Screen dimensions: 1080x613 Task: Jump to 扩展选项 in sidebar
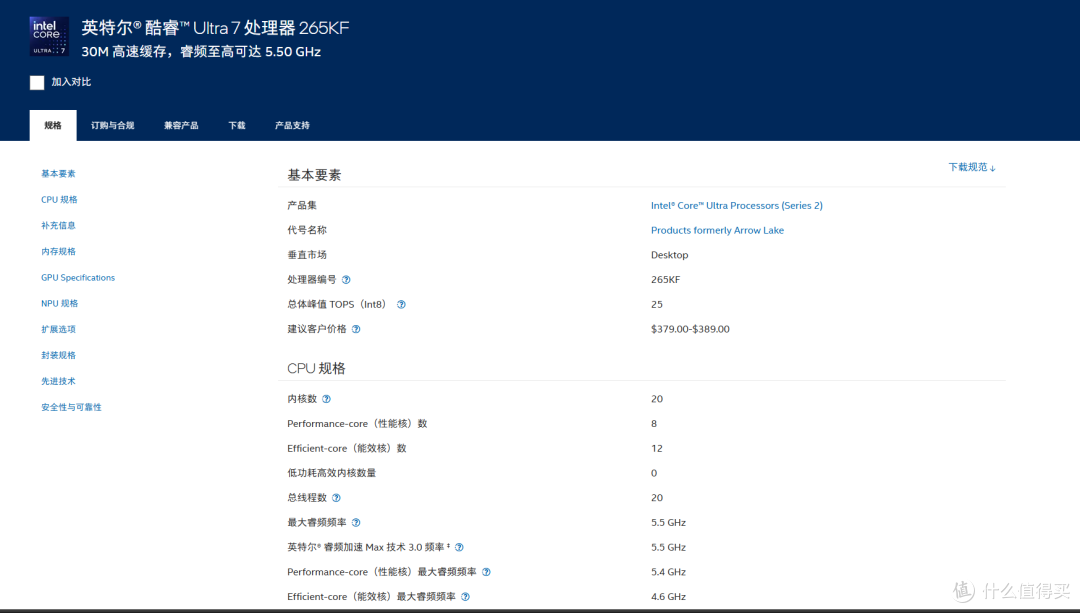pyautogui.click(x=59, y=329)
